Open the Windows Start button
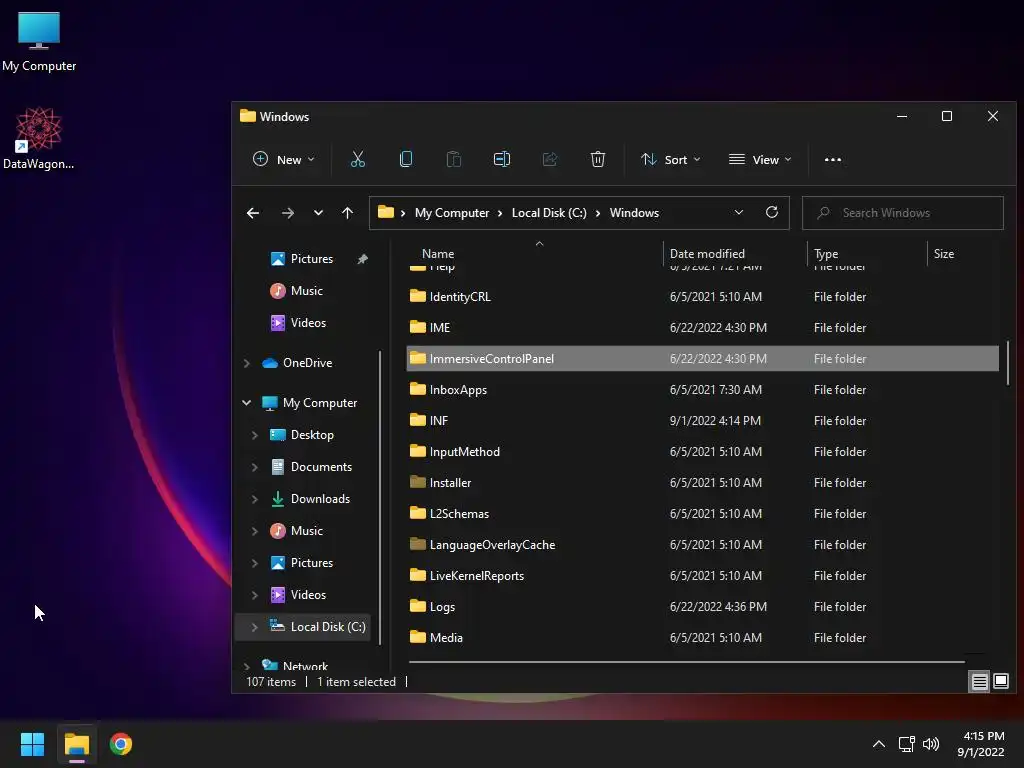 click(x=32, y=744)
